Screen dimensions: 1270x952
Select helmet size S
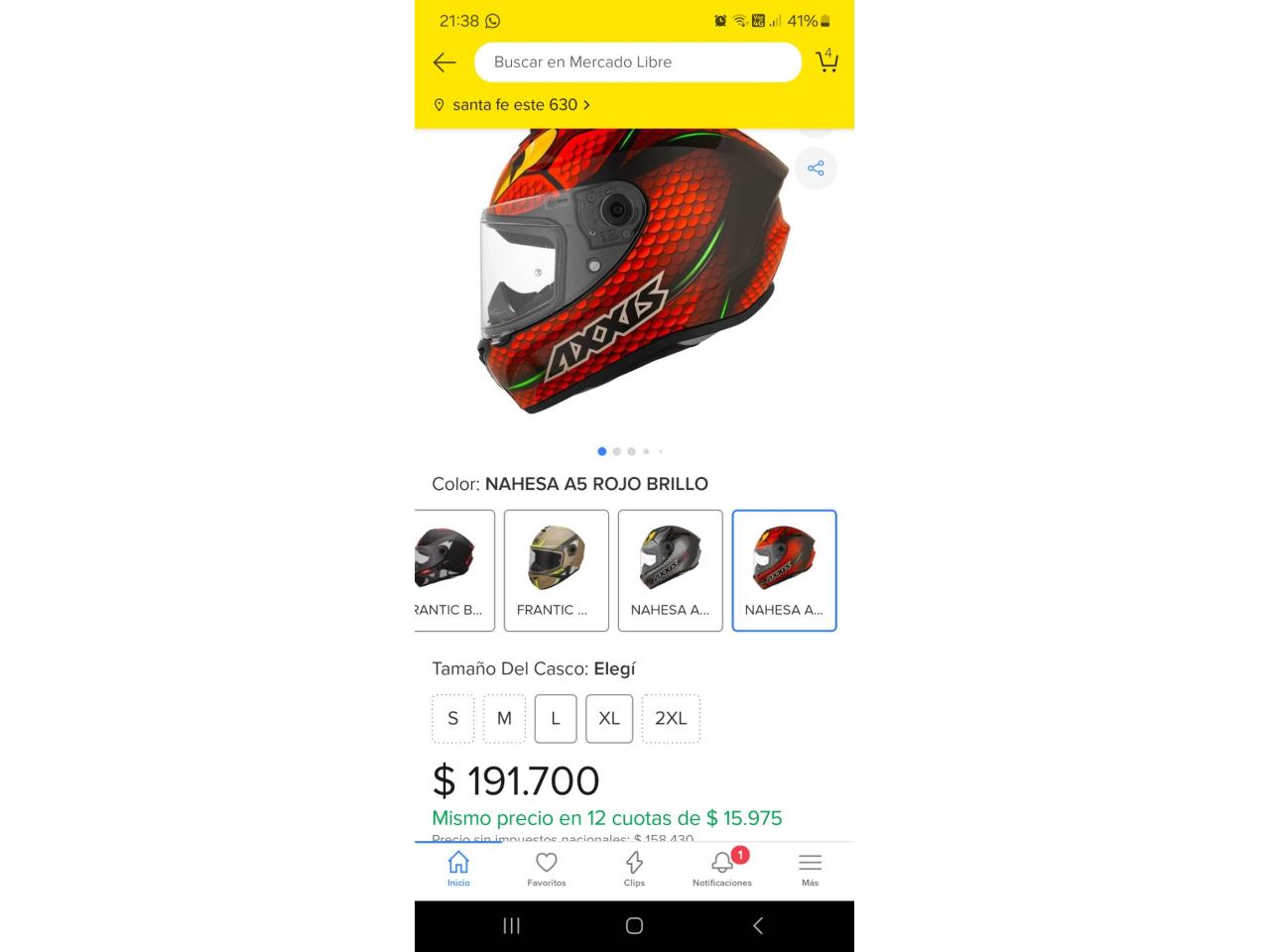point(453,719)
